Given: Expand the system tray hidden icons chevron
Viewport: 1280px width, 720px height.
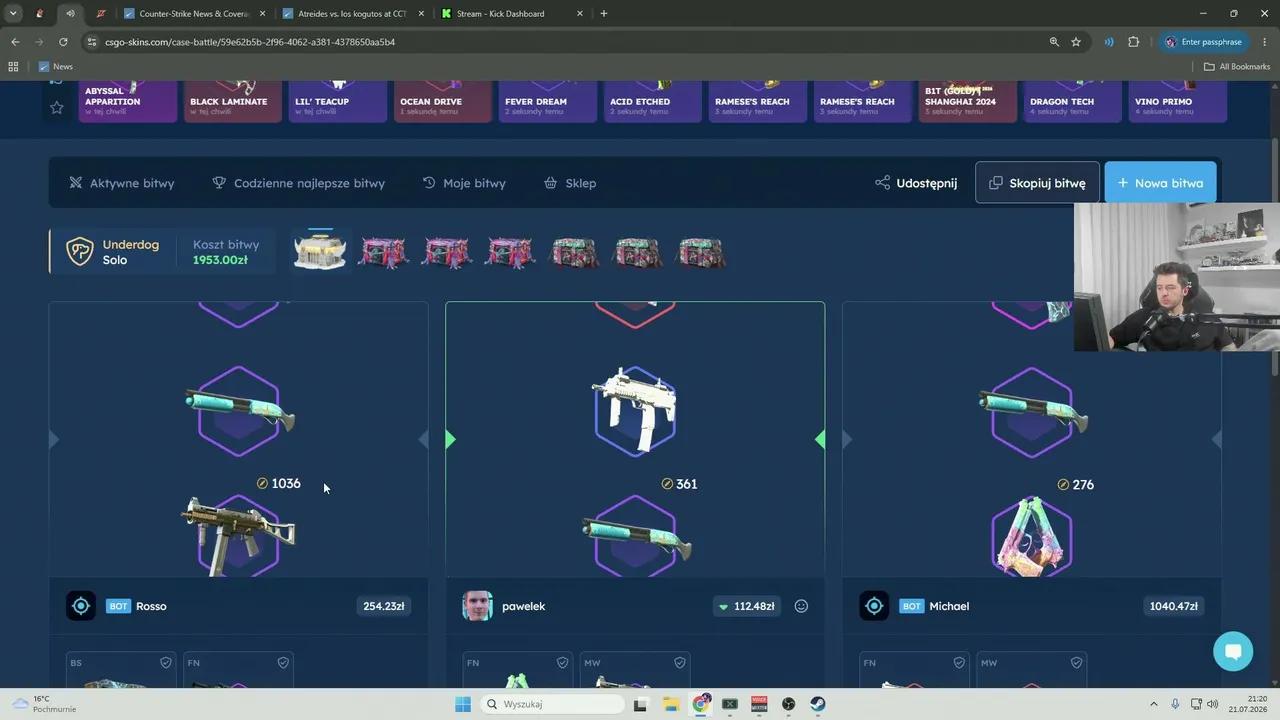Looking at the screenshot, I should click(x=1153, y=704).
